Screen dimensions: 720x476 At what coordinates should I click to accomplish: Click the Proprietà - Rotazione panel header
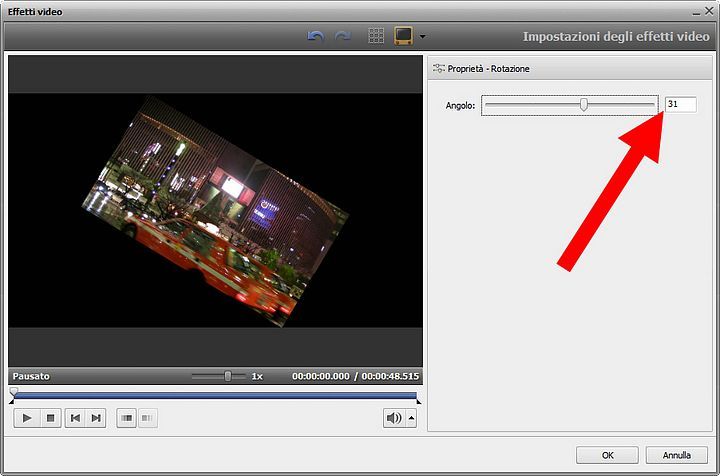tap(570, 68)
